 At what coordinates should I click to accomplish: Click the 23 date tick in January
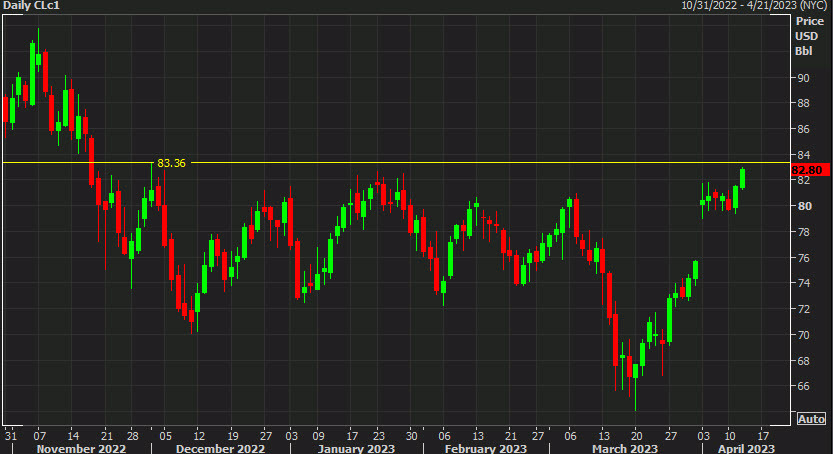378,436
